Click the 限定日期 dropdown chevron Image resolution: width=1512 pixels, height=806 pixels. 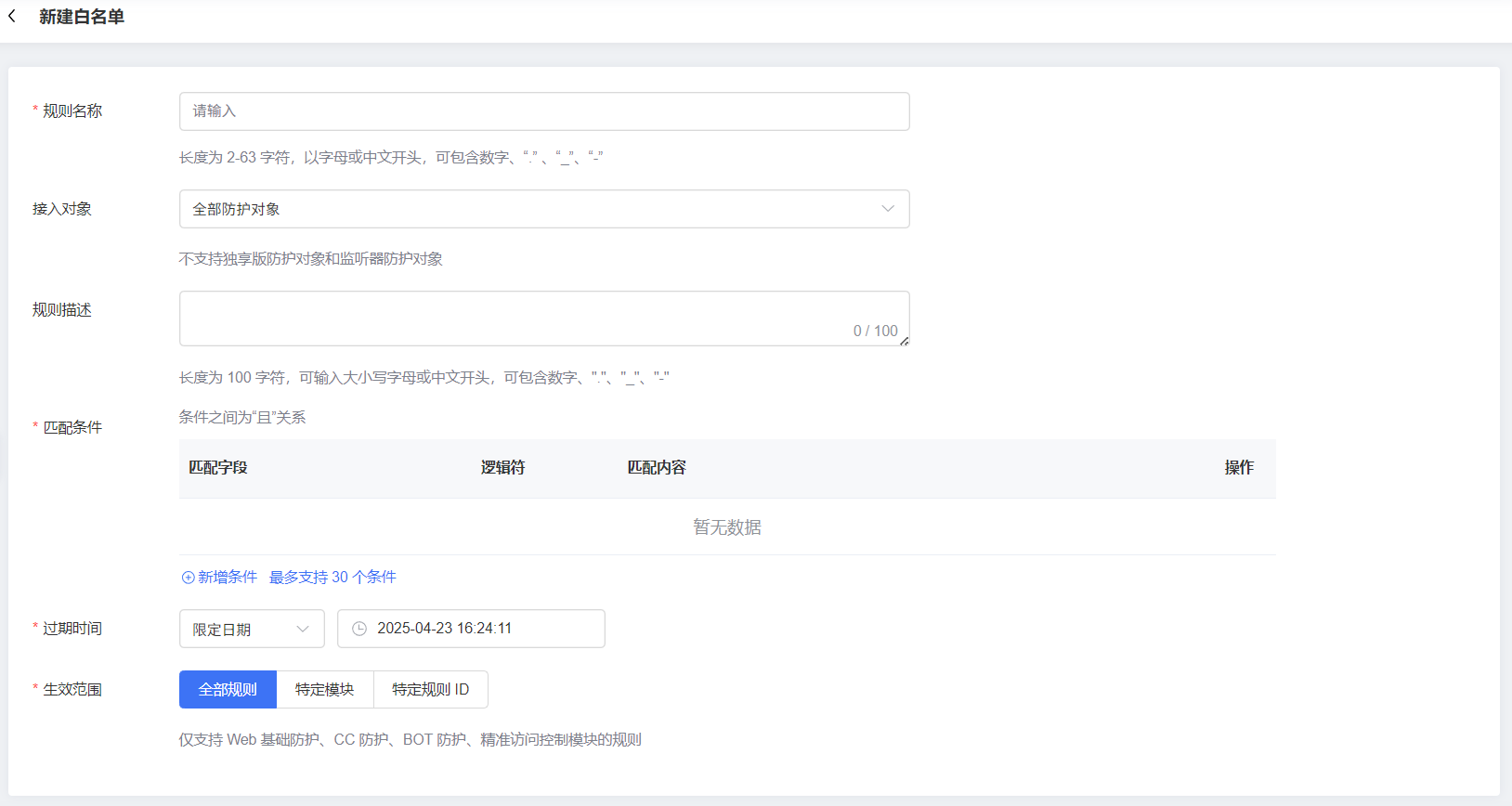[x=303, y=630]
